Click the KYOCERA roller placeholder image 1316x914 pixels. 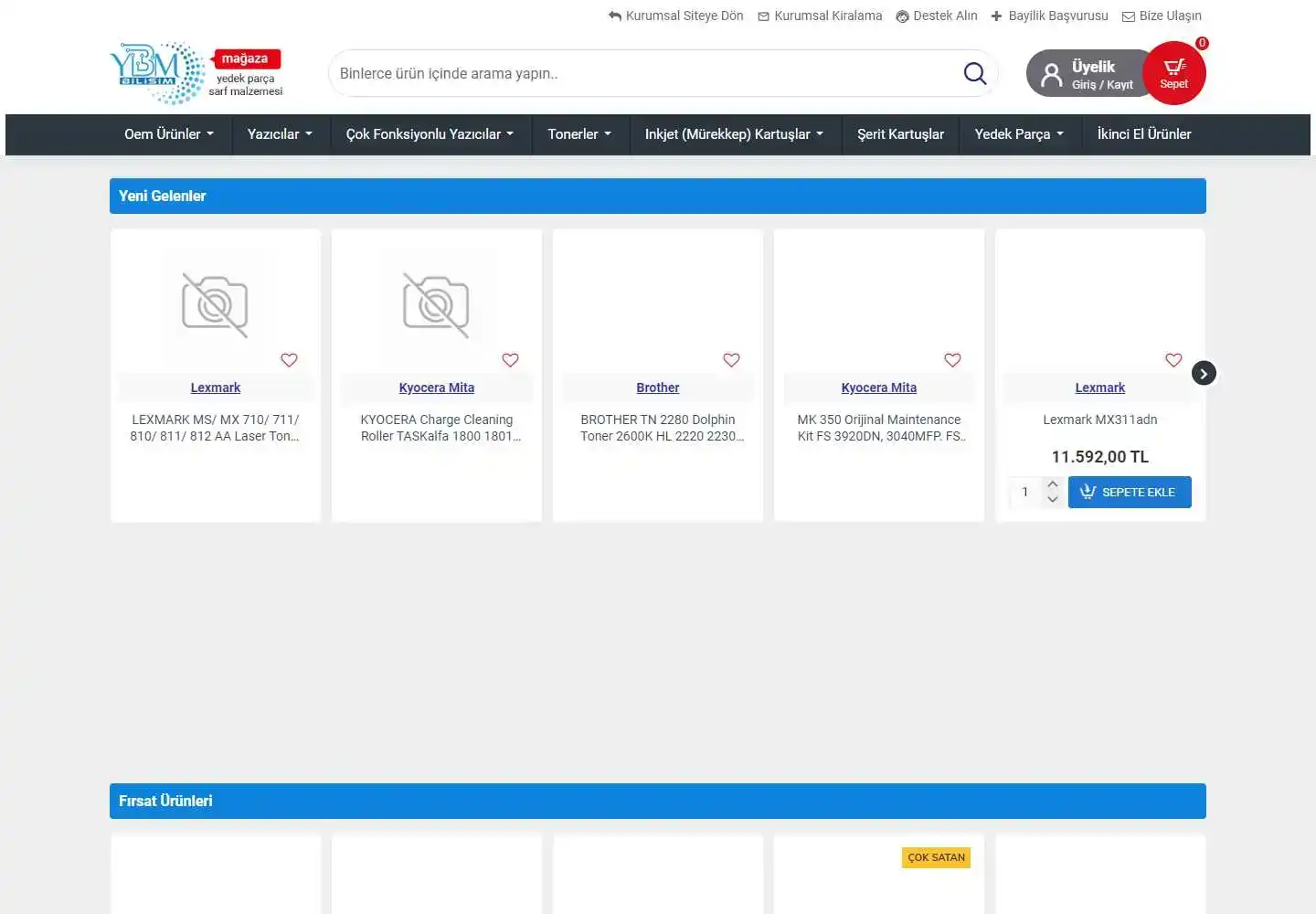pyautogui.click(x=437, y=304)
